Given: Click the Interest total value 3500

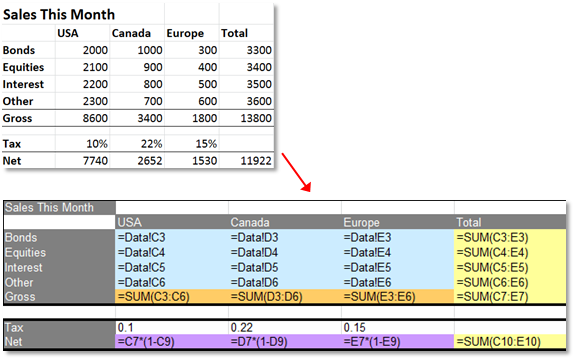Looking at the screenshot, I should coord(259,84).
